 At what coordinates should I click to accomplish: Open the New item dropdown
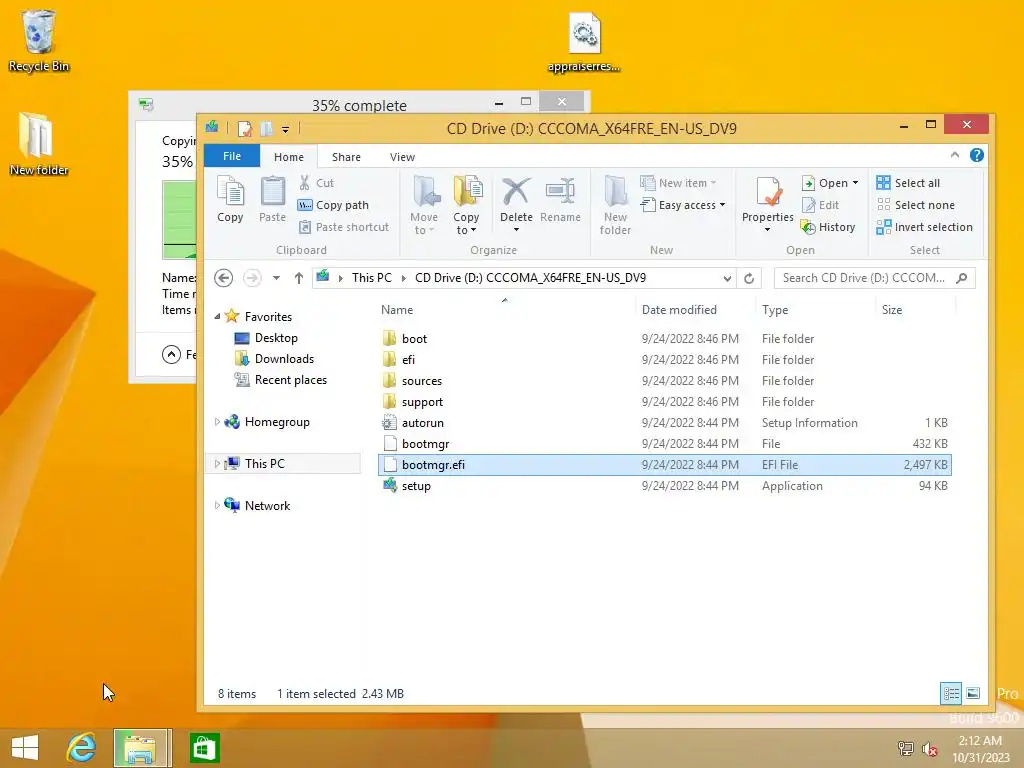[x=679, y=183]
